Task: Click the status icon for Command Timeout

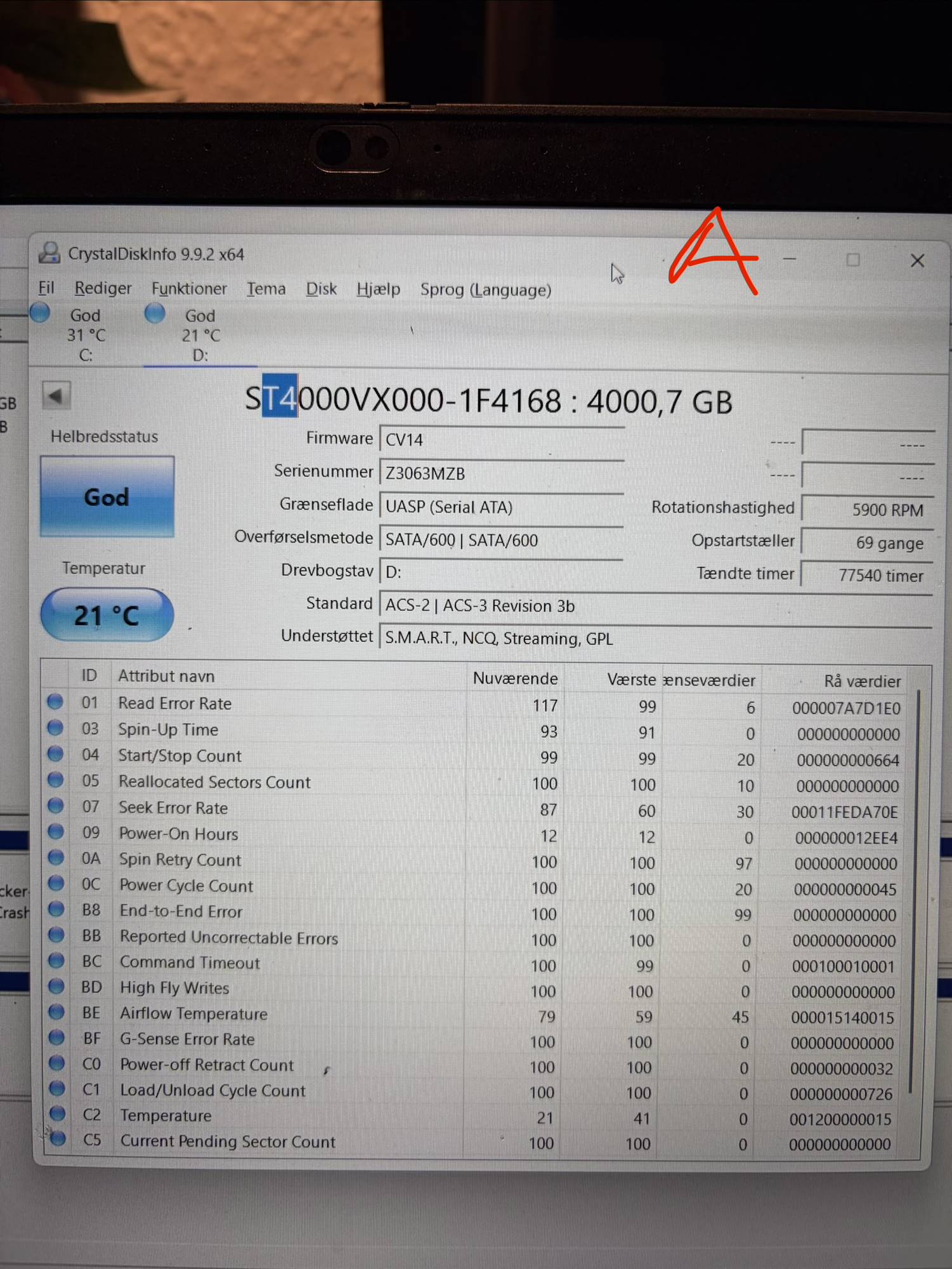Action: pyautogui.click(x=56, y=961)
